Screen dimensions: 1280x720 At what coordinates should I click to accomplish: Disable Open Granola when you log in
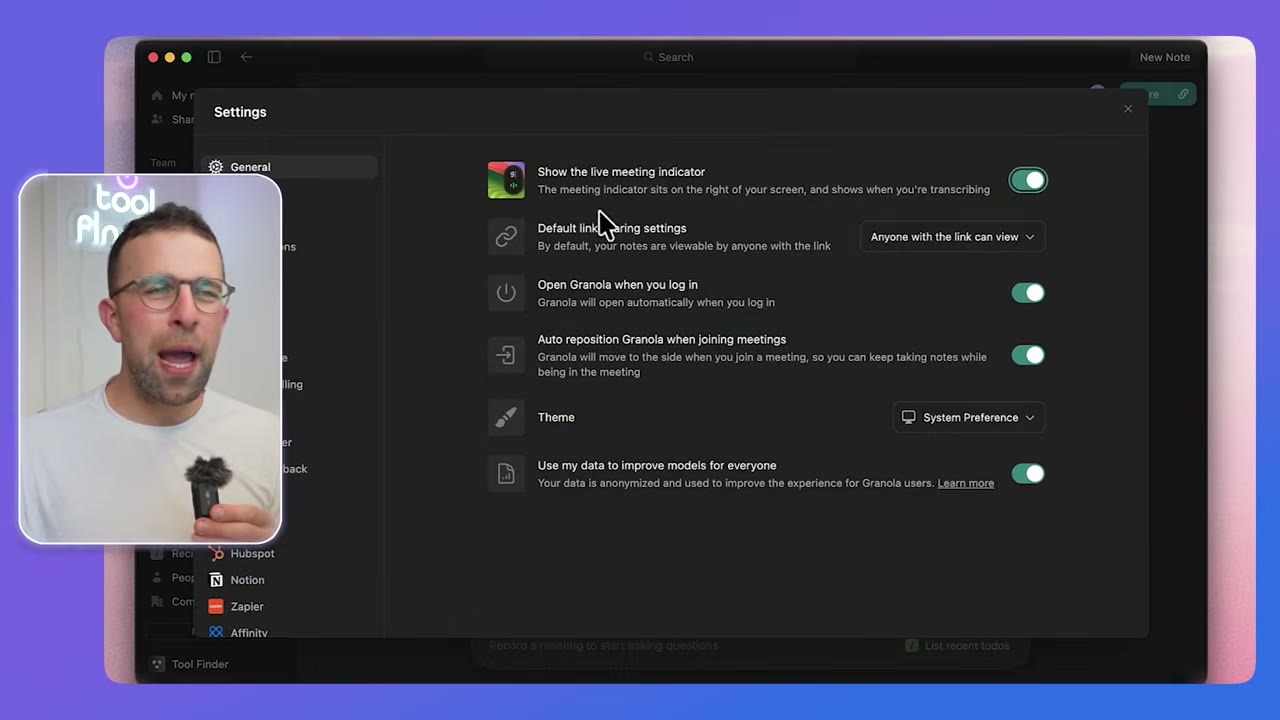point(1028,293)
